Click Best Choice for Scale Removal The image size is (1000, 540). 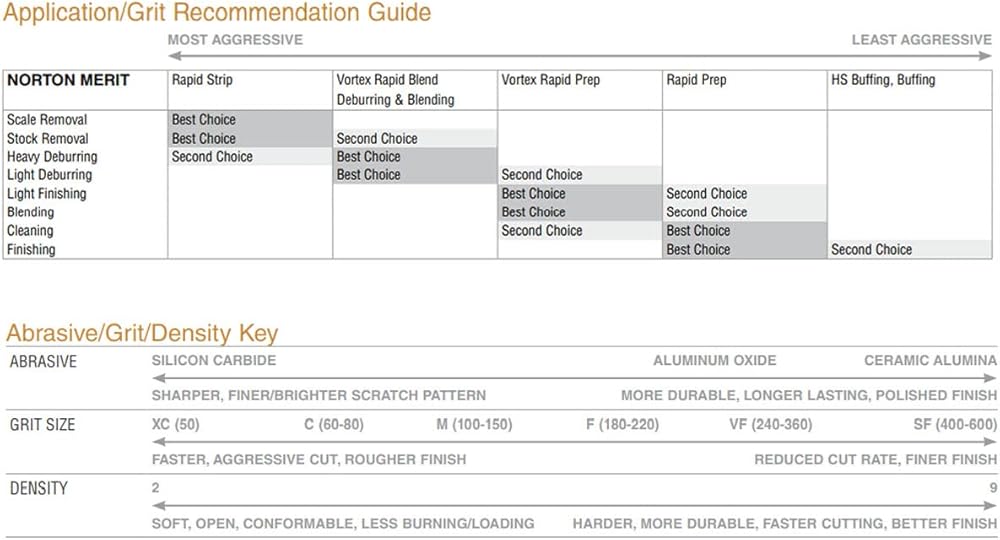tap(204, 120)
